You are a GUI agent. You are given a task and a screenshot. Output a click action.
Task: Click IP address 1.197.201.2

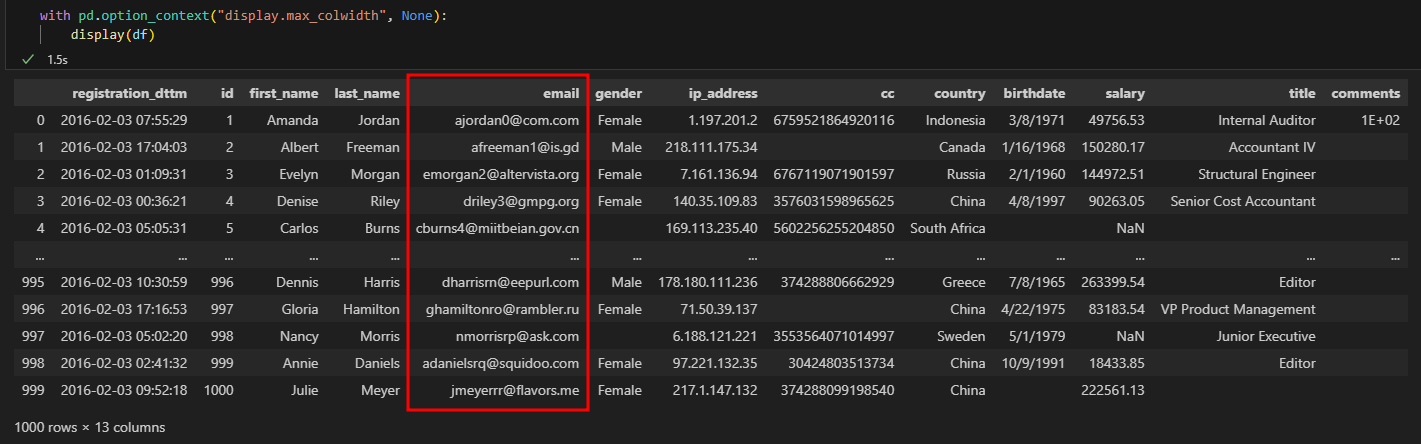(723, 120)
